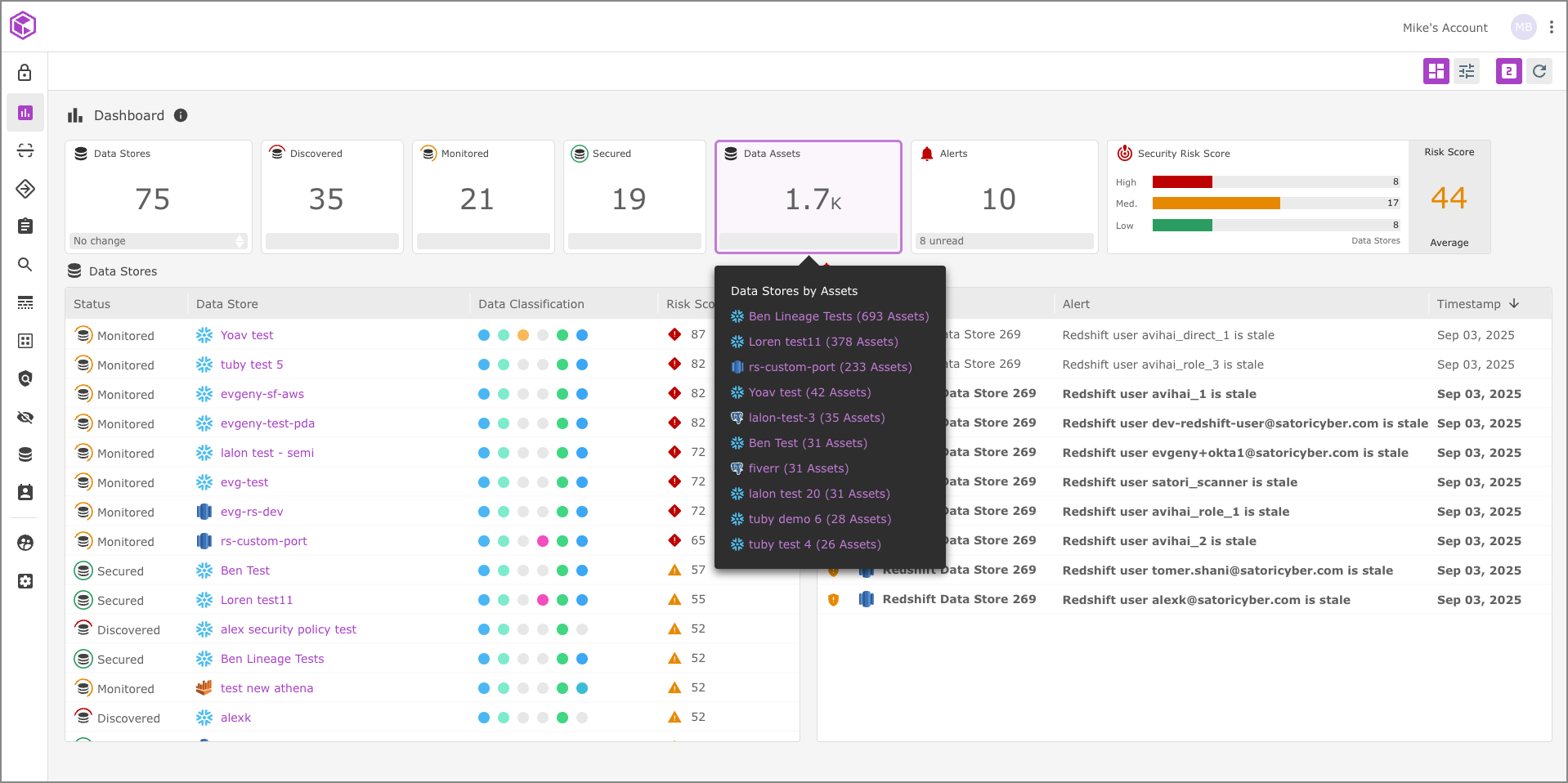This screenshot has width=1568, height=783.
Task: Open the three-dot account menu
Action: coord(1551,27)
